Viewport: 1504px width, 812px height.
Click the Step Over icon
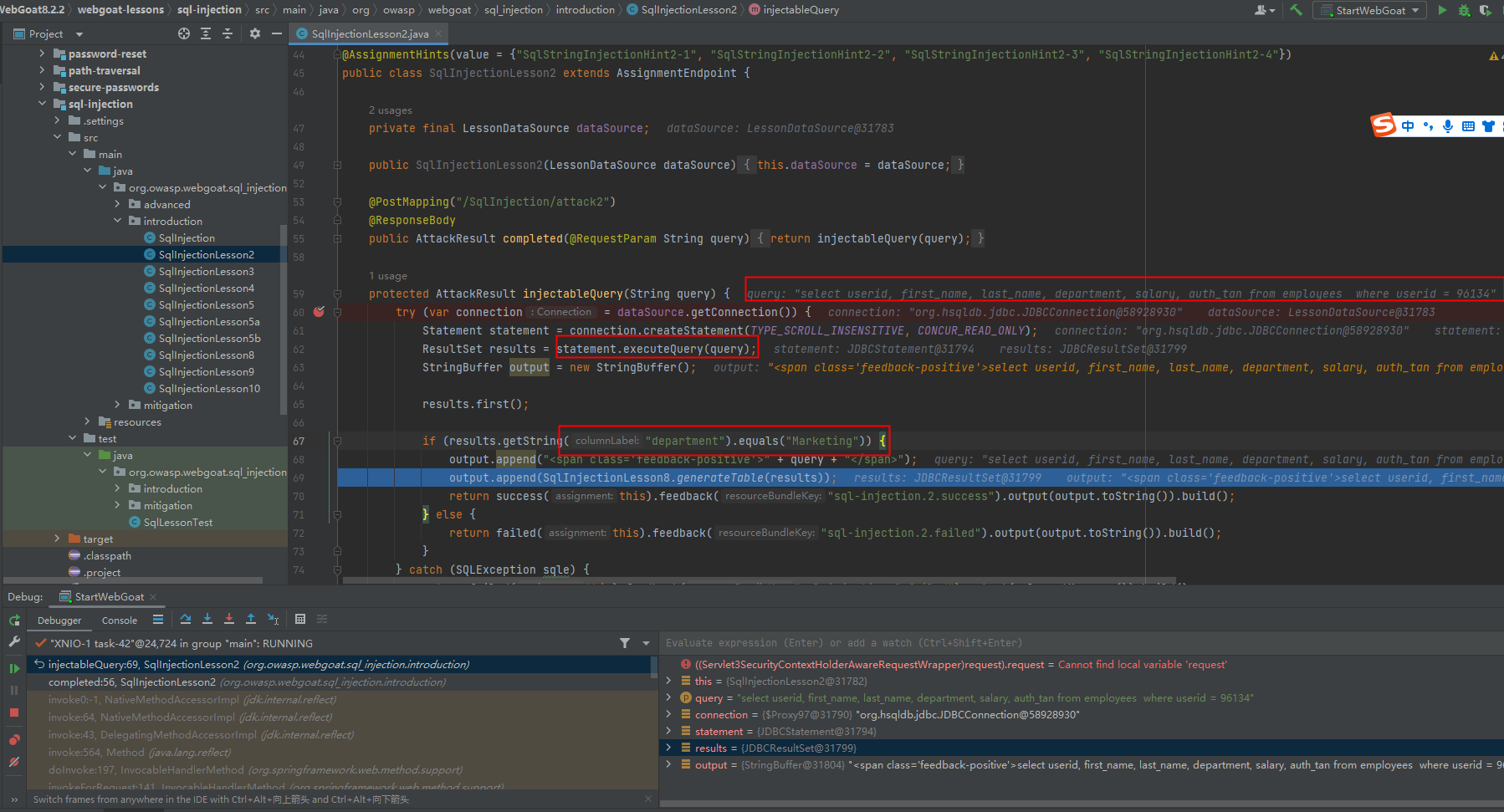[x=186, y=619]
